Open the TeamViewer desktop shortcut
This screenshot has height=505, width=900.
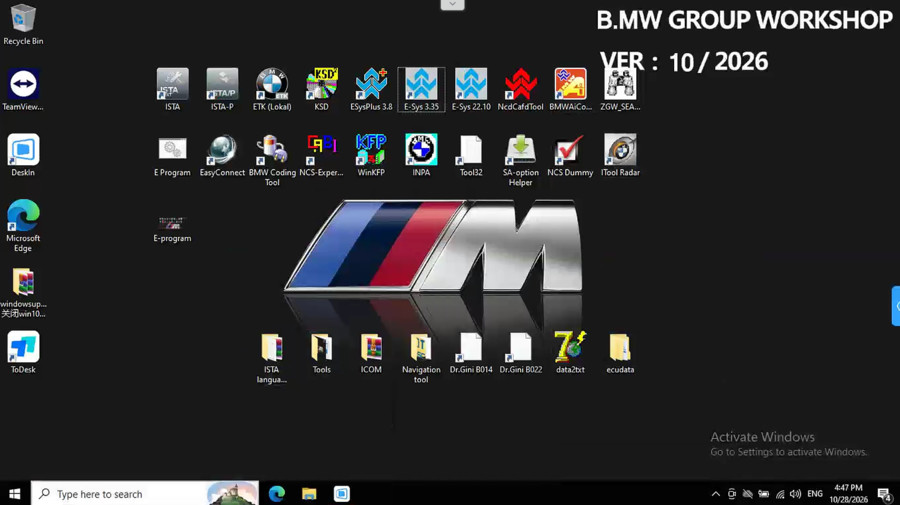[x=23, y=90]
